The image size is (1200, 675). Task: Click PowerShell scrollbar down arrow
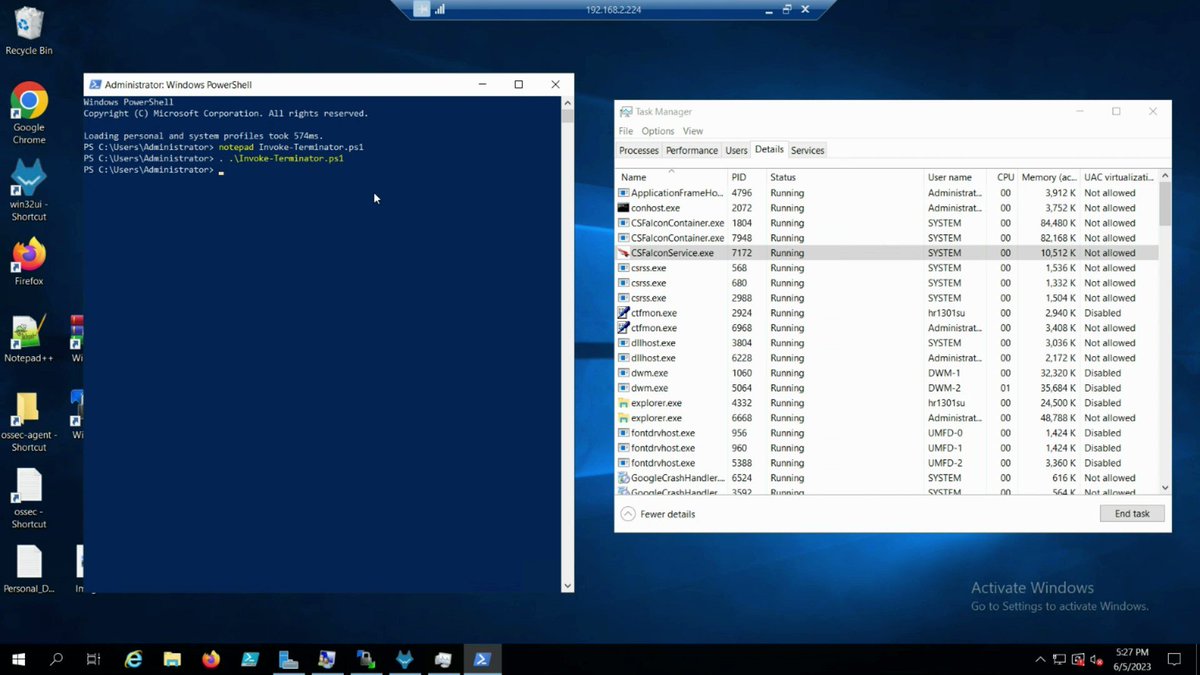(567, 586)
